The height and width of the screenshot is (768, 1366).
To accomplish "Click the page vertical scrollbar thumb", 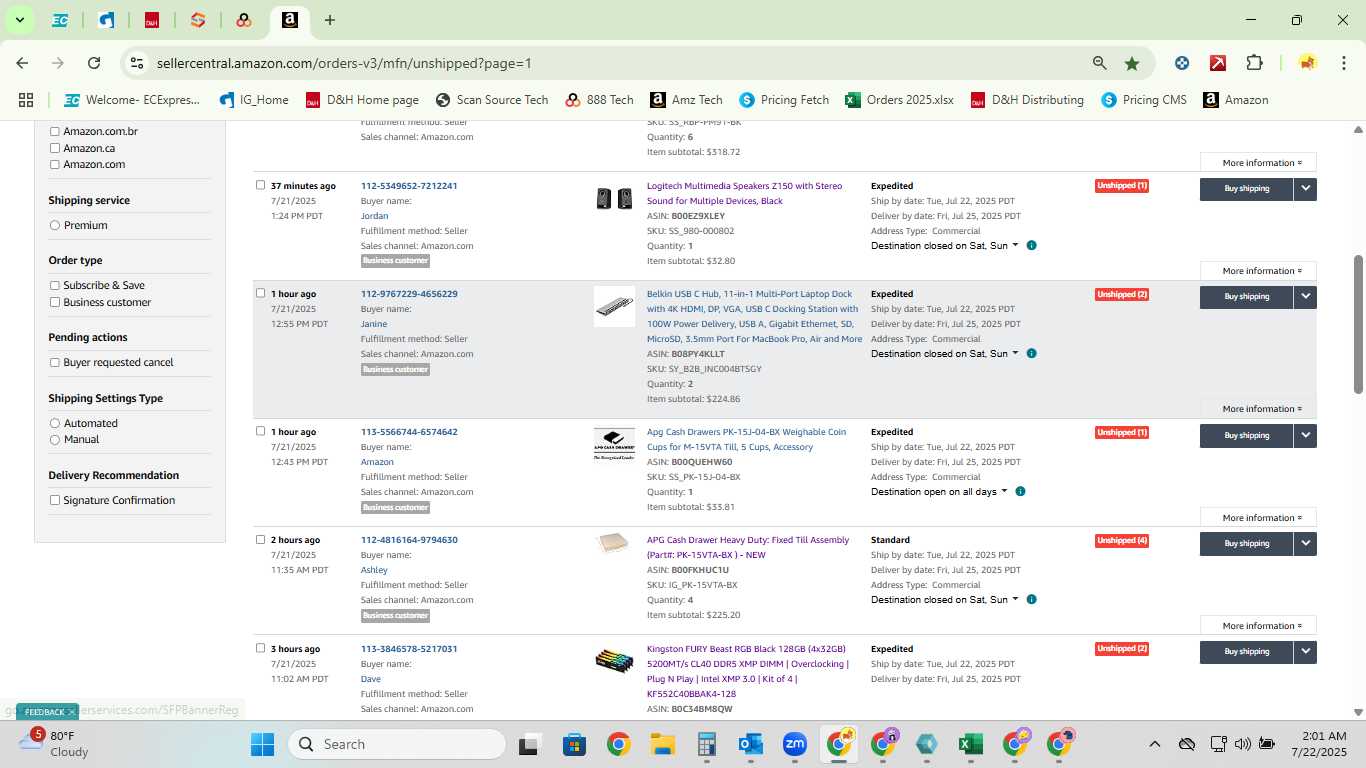I will pyautogui.click(x=1358, y=324).
